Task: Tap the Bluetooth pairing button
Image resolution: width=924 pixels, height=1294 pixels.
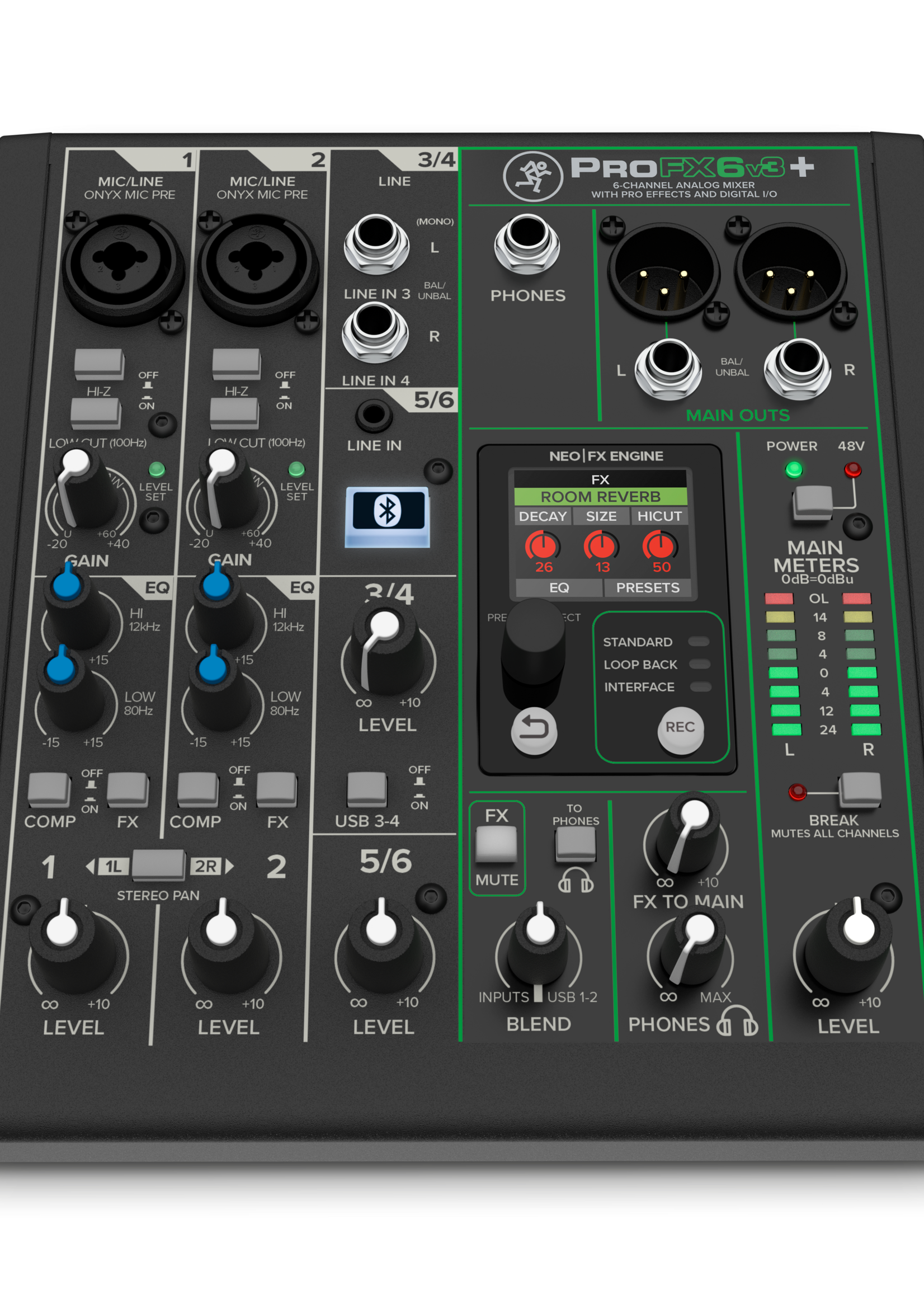Action: [x=388, y=517]
